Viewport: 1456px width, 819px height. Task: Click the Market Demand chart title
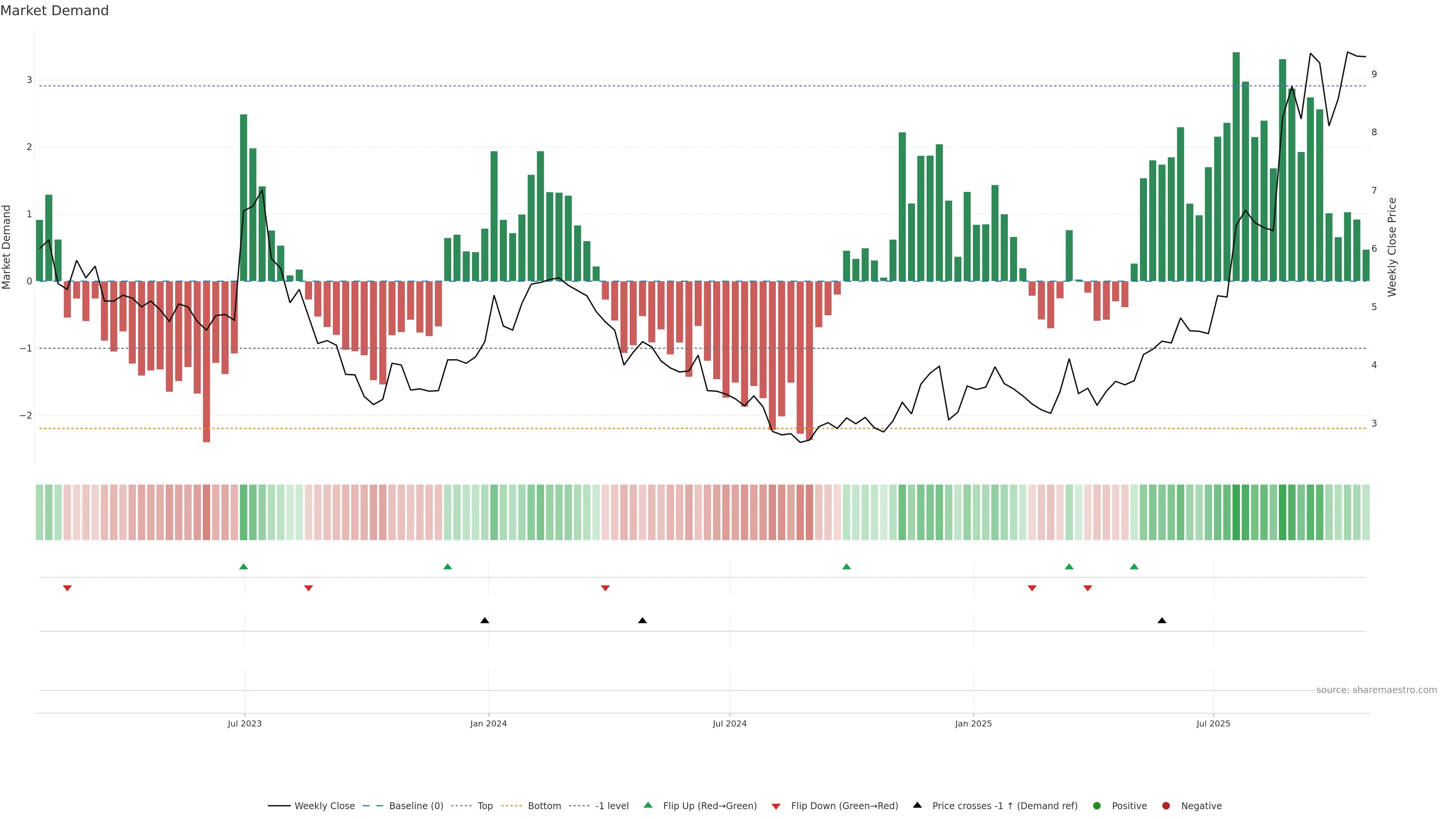(54, 11)
